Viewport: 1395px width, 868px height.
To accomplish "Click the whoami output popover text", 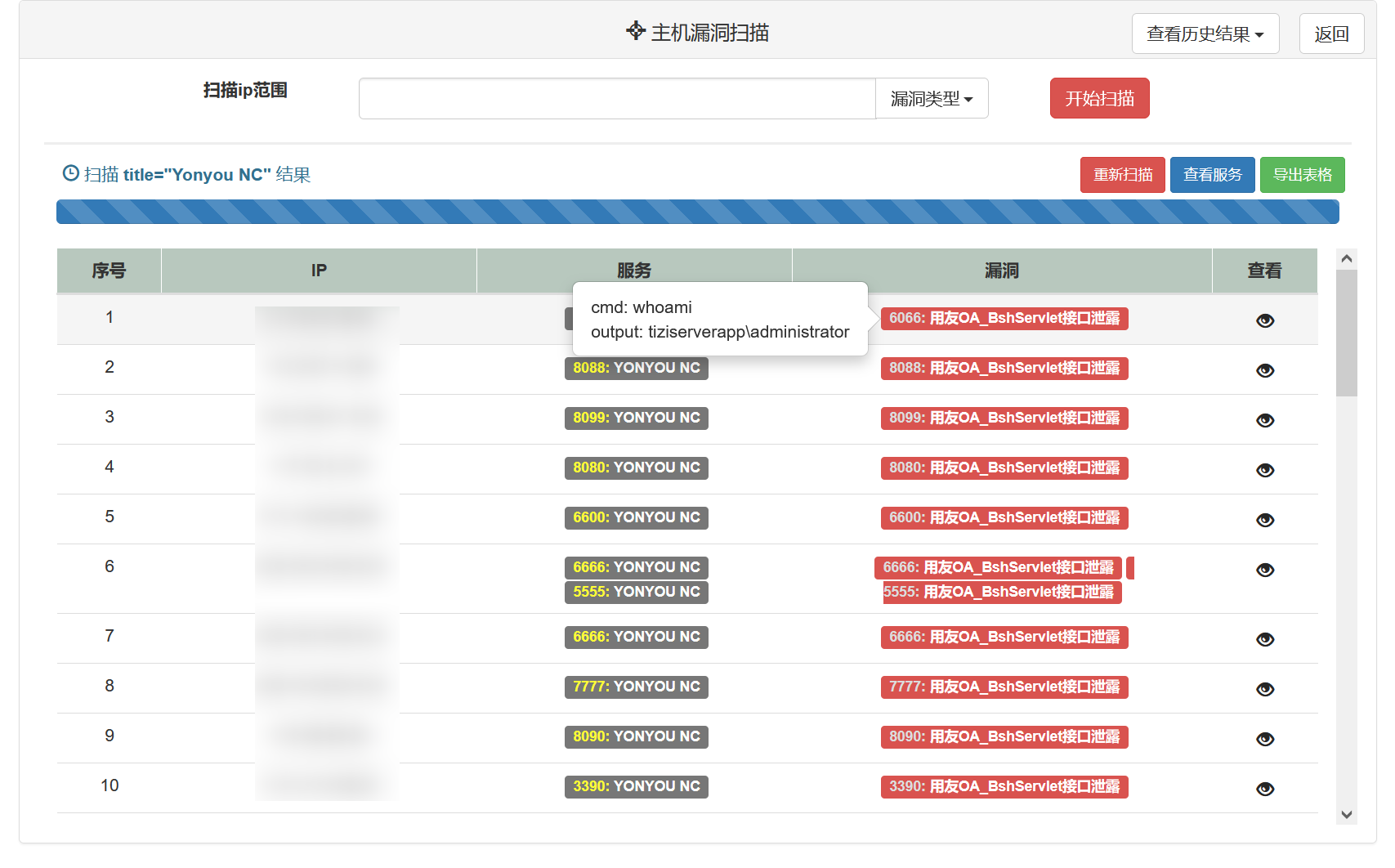I will point(720,320).
